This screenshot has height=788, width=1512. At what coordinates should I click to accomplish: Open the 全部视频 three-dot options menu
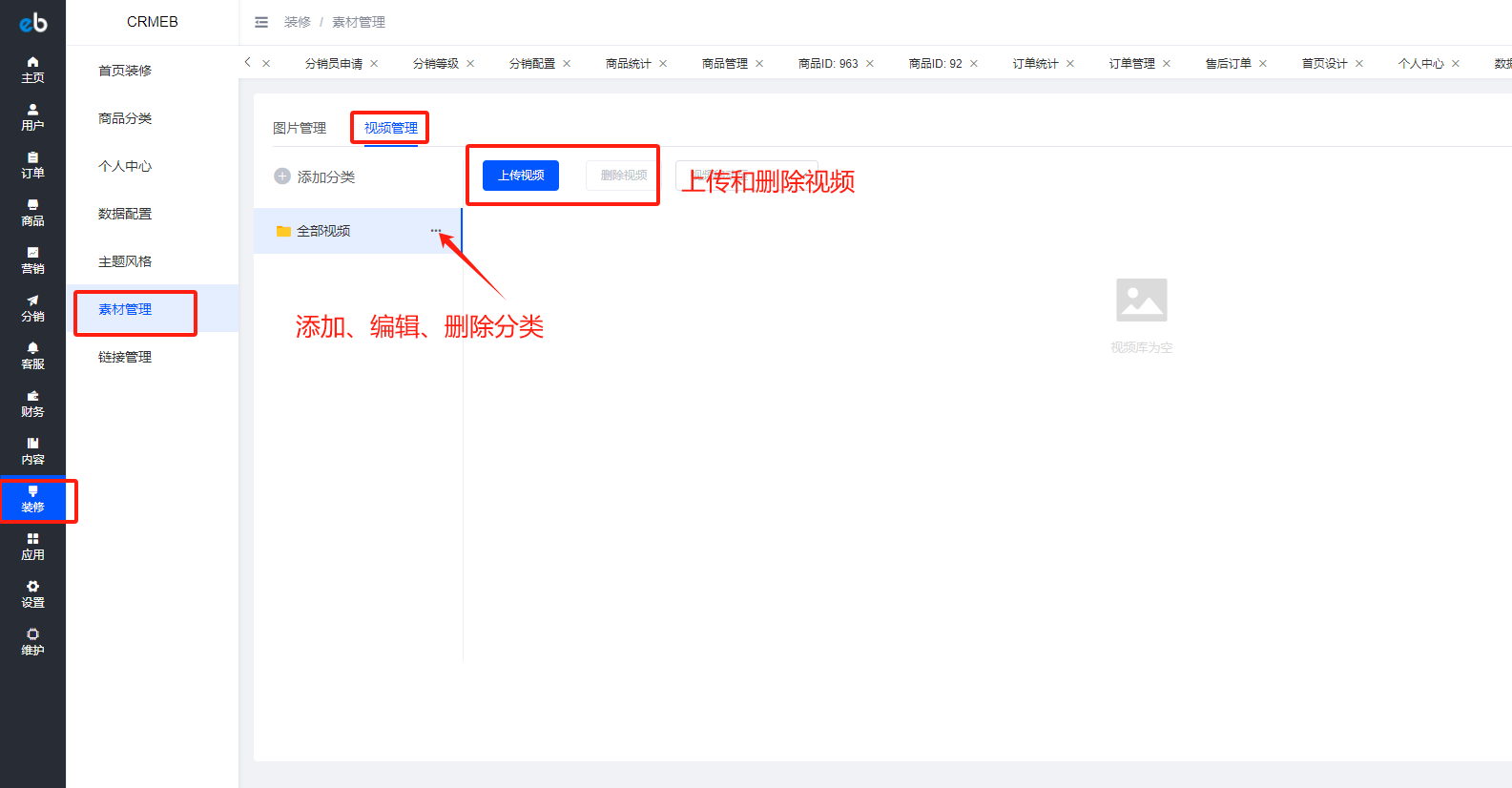tap(436, 231)
